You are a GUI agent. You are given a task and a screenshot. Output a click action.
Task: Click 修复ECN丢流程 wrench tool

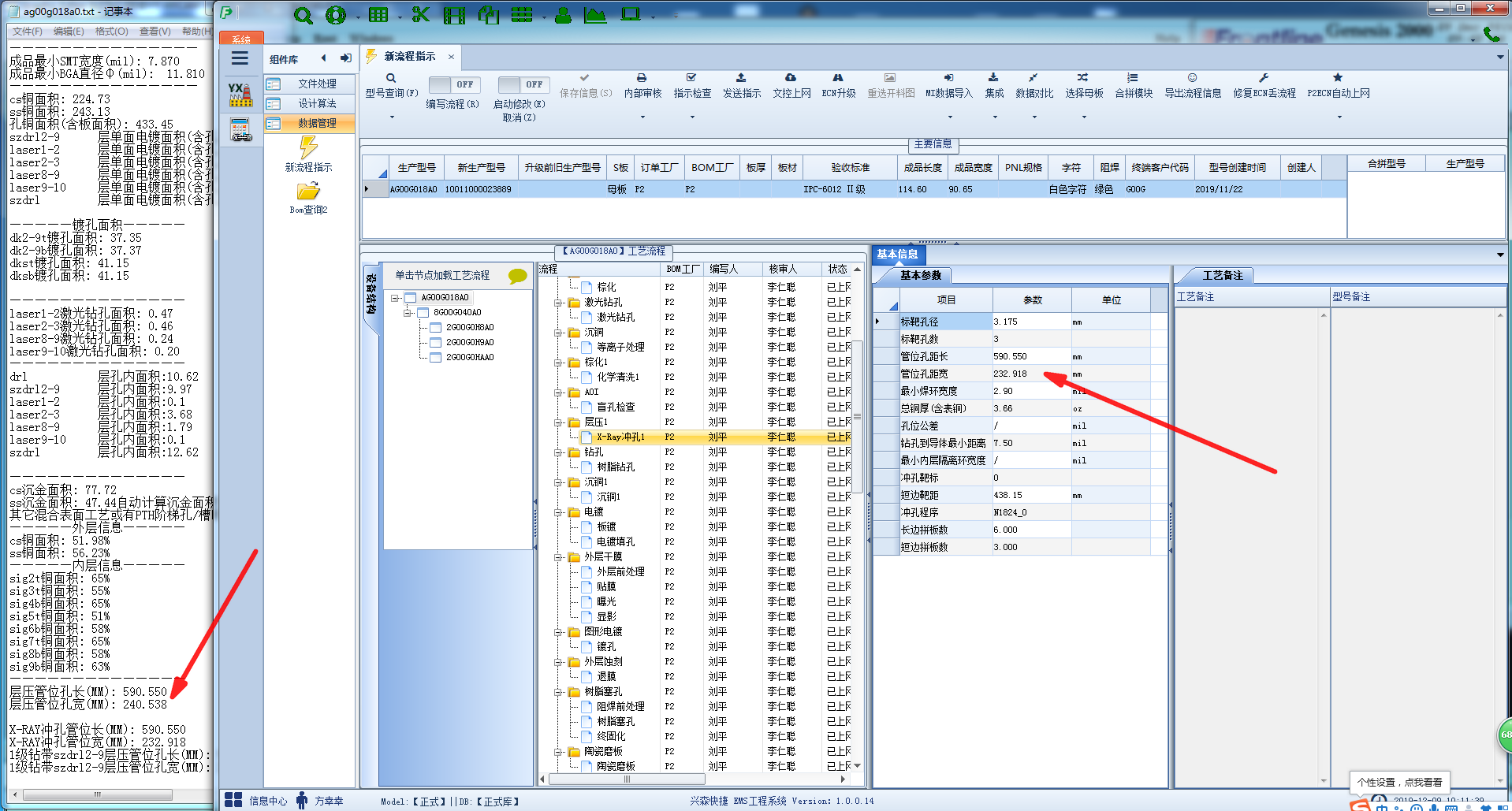[1264, 86]
